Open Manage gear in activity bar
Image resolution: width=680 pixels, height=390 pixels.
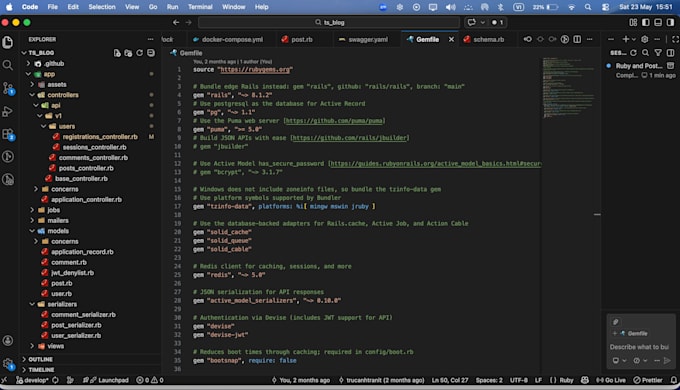pos(8,364)
